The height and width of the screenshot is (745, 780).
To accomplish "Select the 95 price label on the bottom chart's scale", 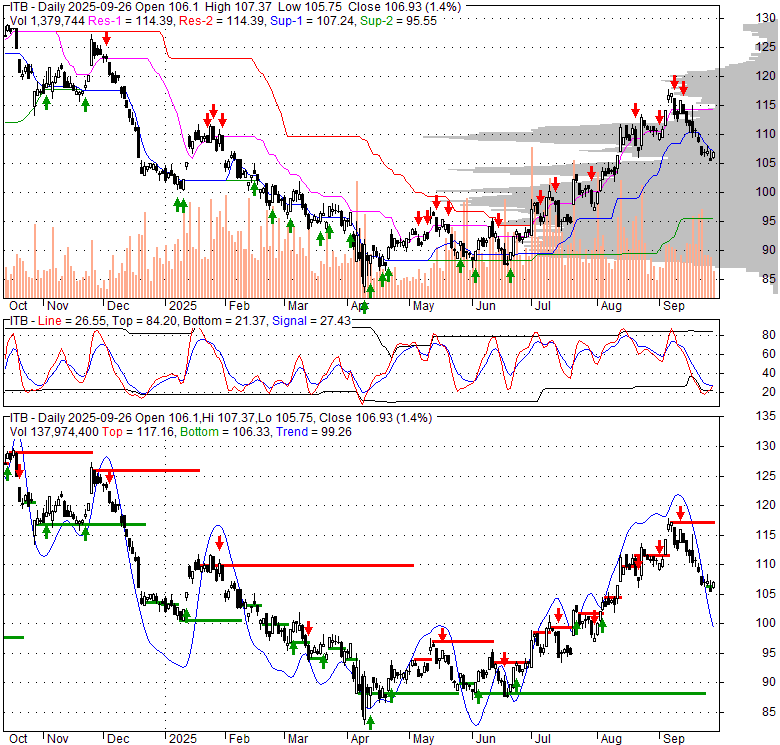I will (x=769, y=652).
